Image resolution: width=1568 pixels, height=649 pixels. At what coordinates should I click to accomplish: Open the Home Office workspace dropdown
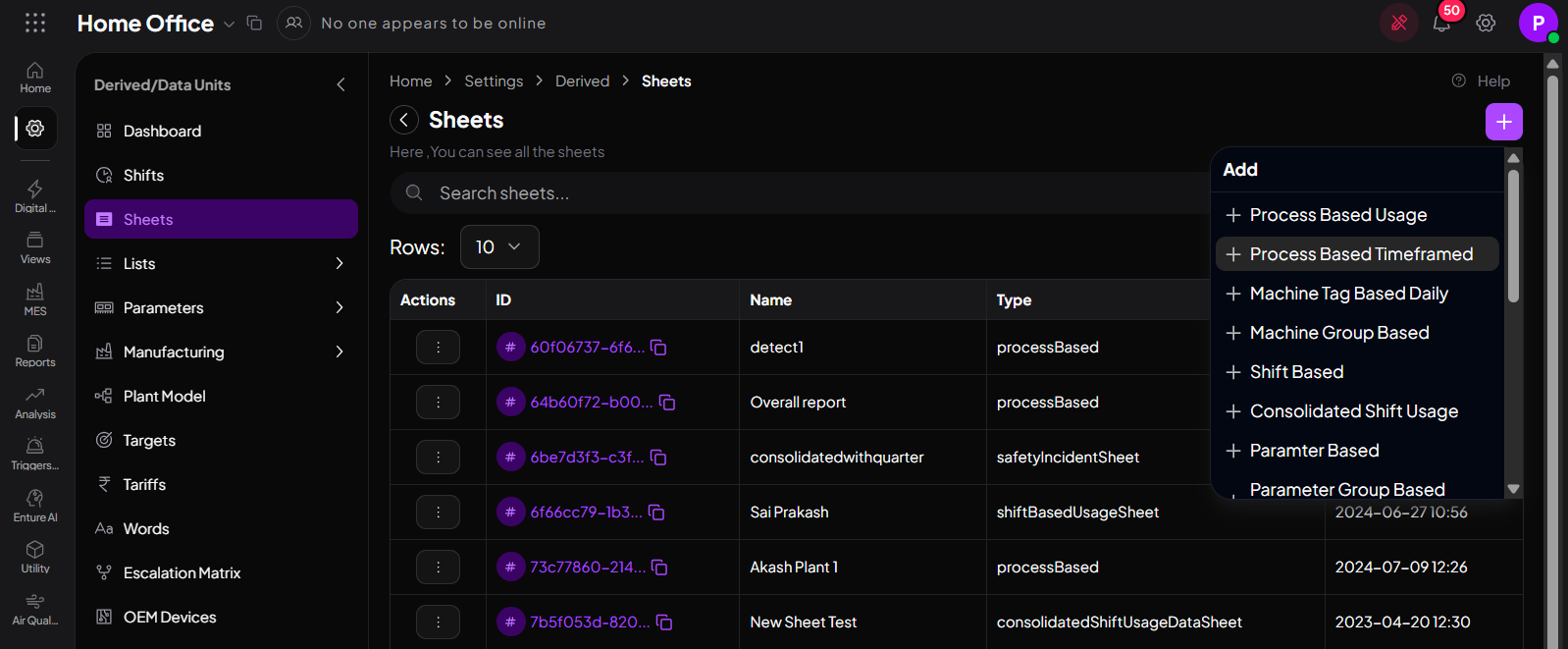(x=229, y=24)
